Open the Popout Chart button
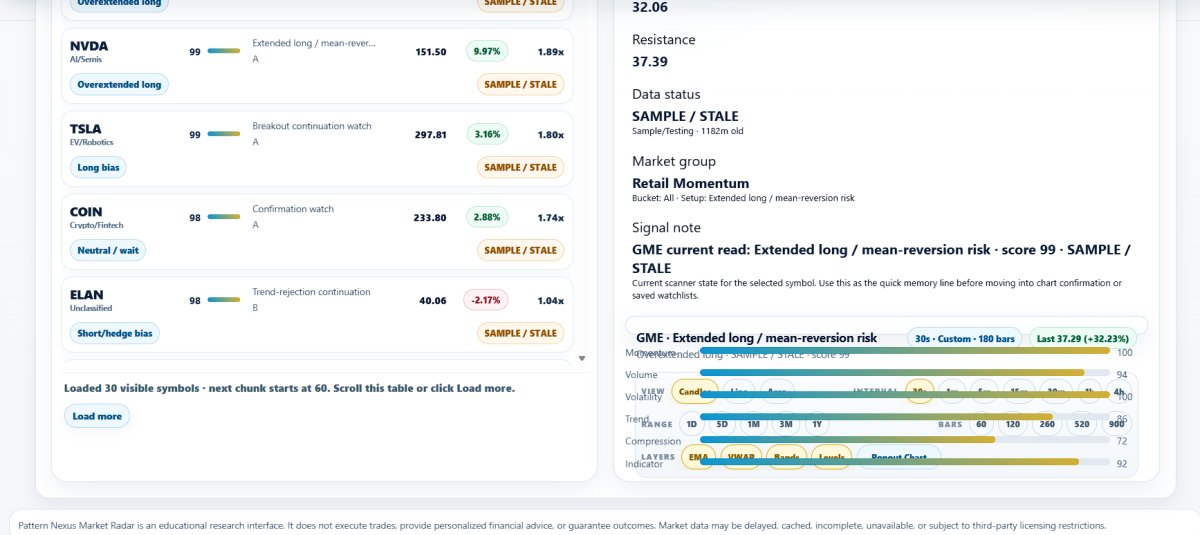Screen dimensions: 1200x535 898,457
